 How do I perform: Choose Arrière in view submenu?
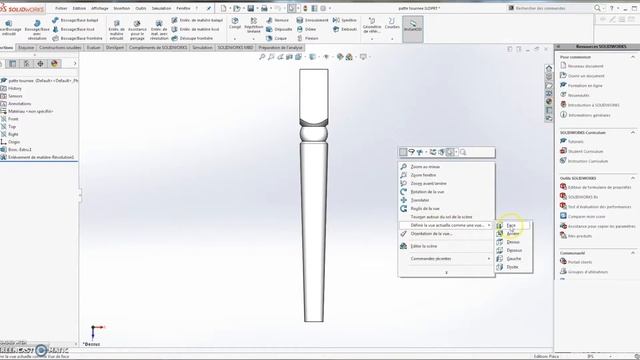point(513,233)
